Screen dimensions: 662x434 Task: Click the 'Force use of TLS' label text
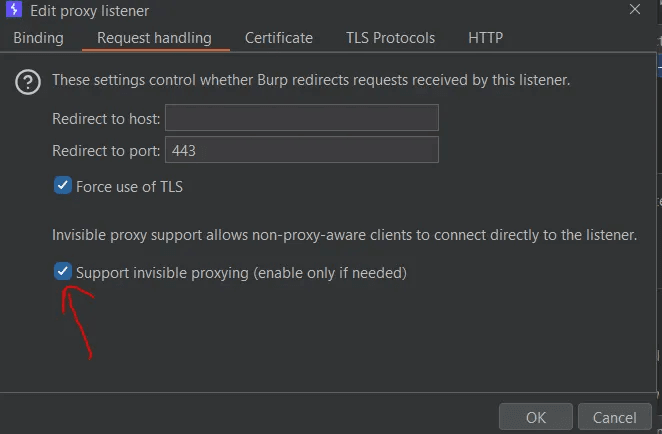(129, 187)
